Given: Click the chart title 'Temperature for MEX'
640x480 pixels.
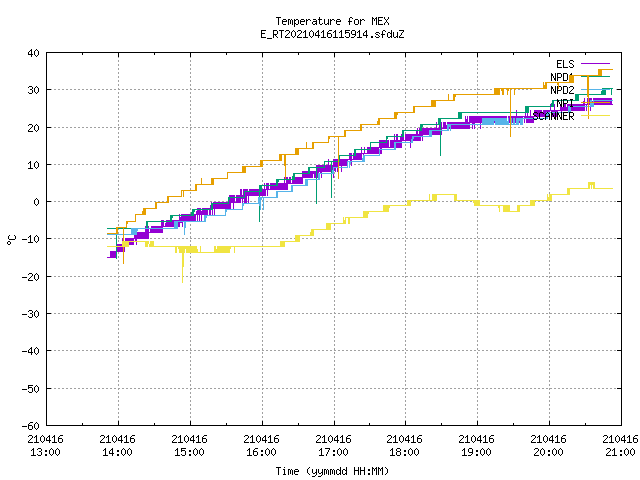Looking at the screenshot, I should [332, 21].
